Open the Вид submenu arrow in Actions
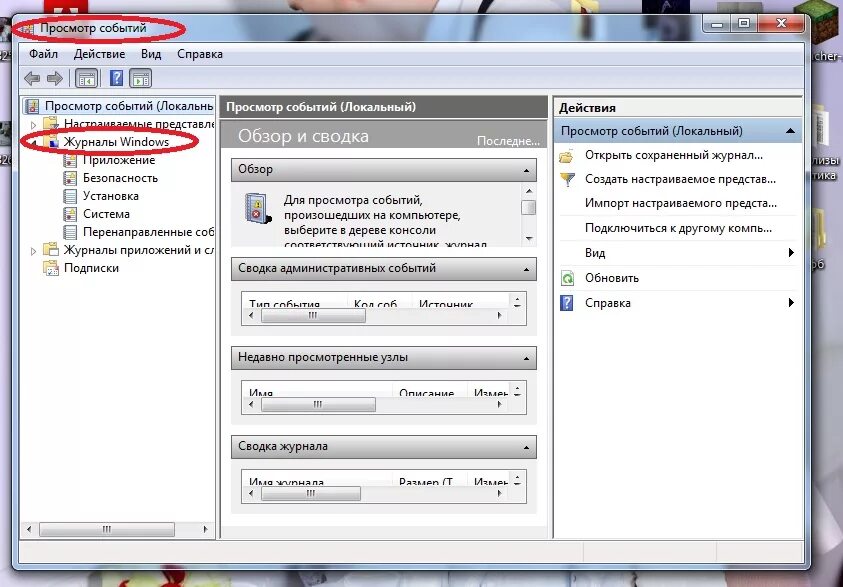This screenshot has width=843, height=587. 791,253
